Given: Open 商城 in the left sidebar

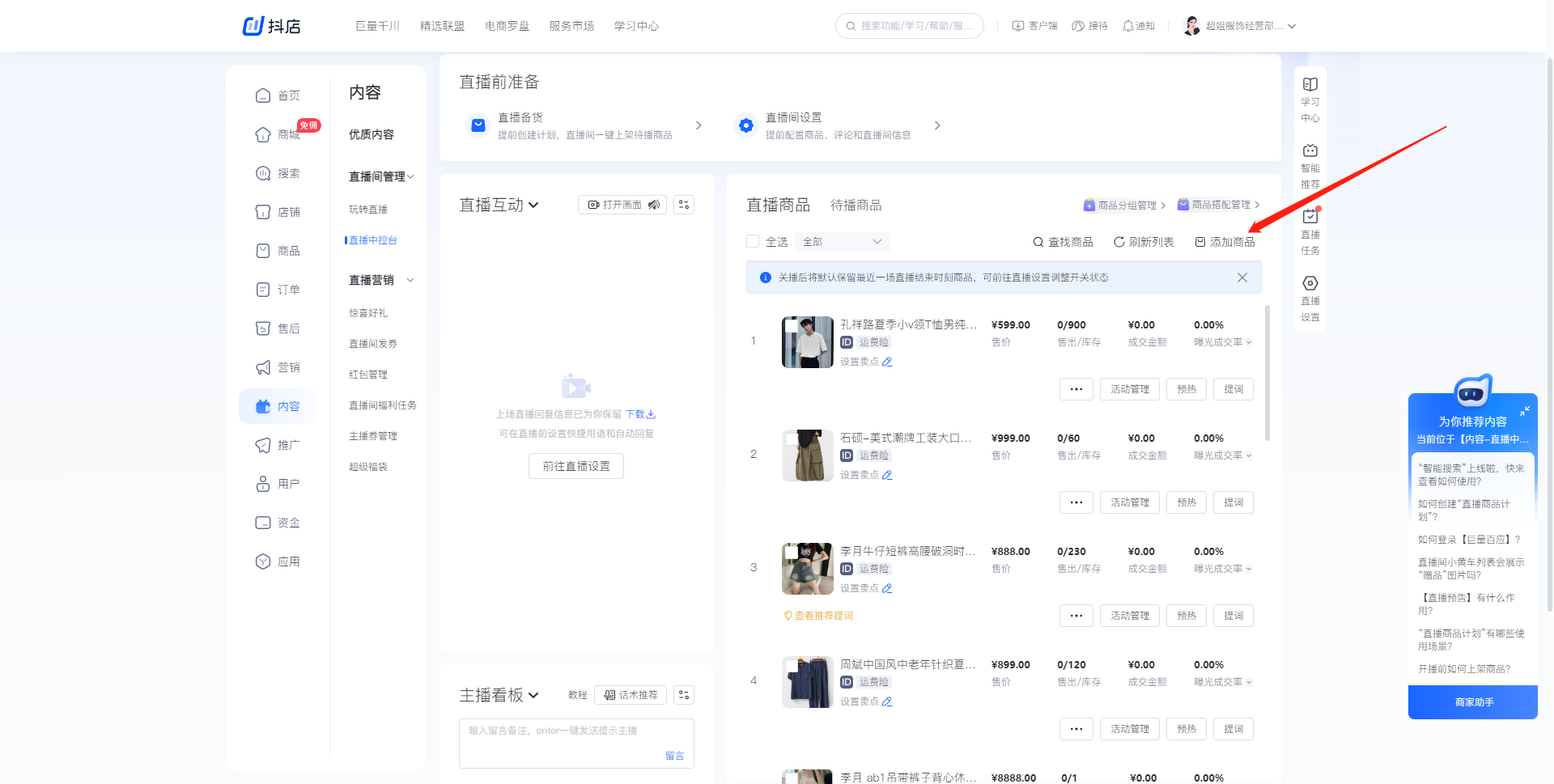Looking at the screenshot, I should (x=278, y=134).
